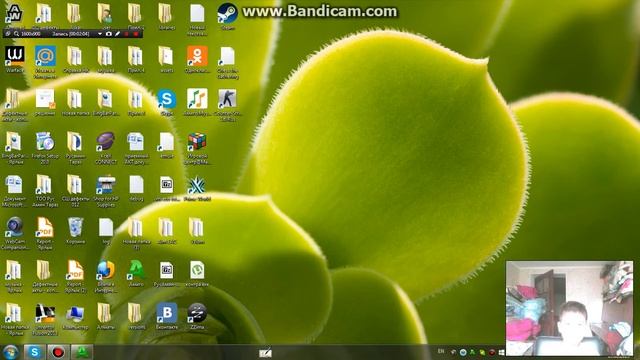
Task: Click the Windows flag icon in system tray
Action: (x=502, y=352)
